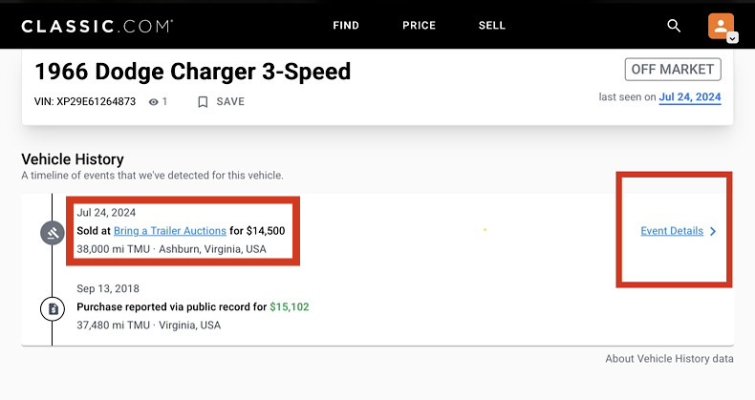Viewport: 755px width, 400px height.
Task: Expand the small chevron on the profile avatar
Action: click(x=732, y=37)
